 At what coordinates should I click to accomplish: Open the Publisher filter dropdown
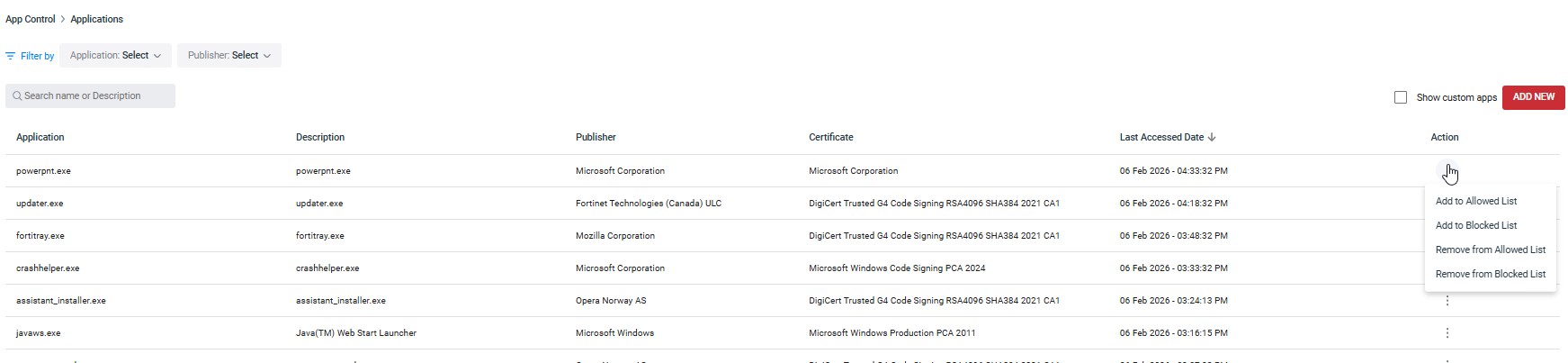click(x=229, y=56)
